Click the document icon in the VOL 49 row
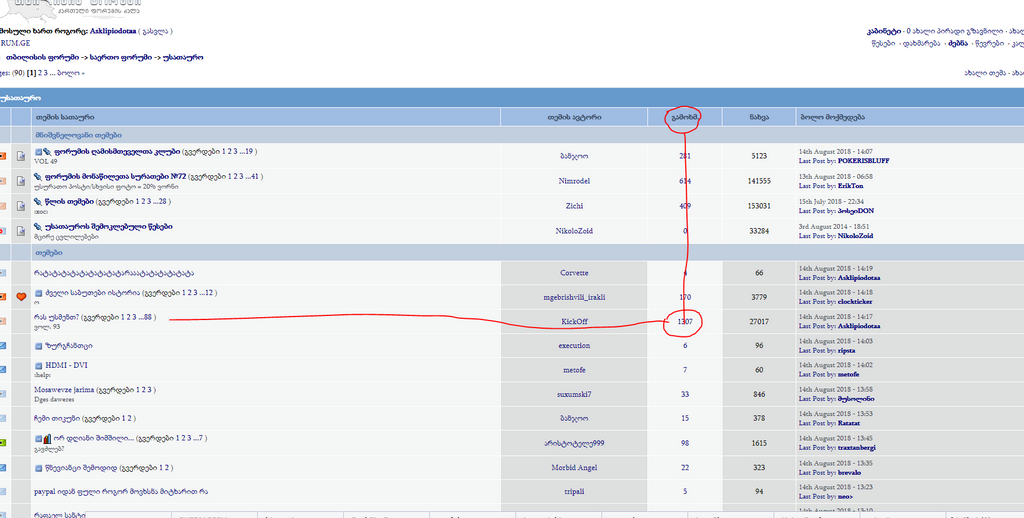Screen dimensions: 1024x518 [21, 156]
